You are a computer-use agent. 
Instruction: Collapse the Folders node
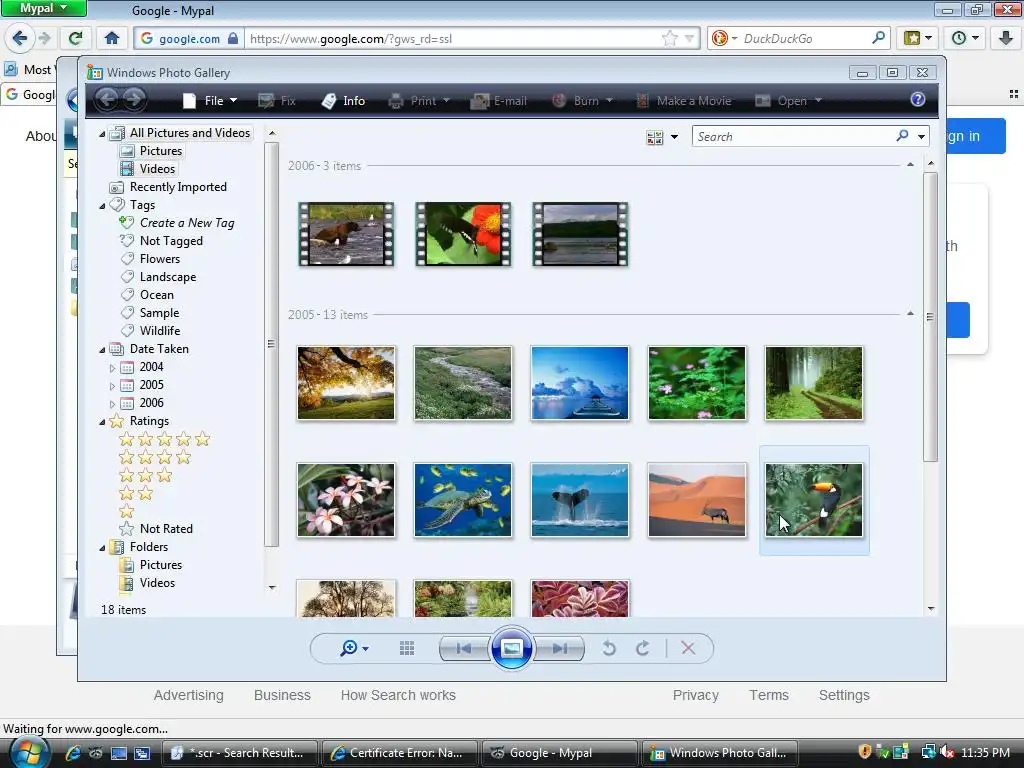pos(102,548)
